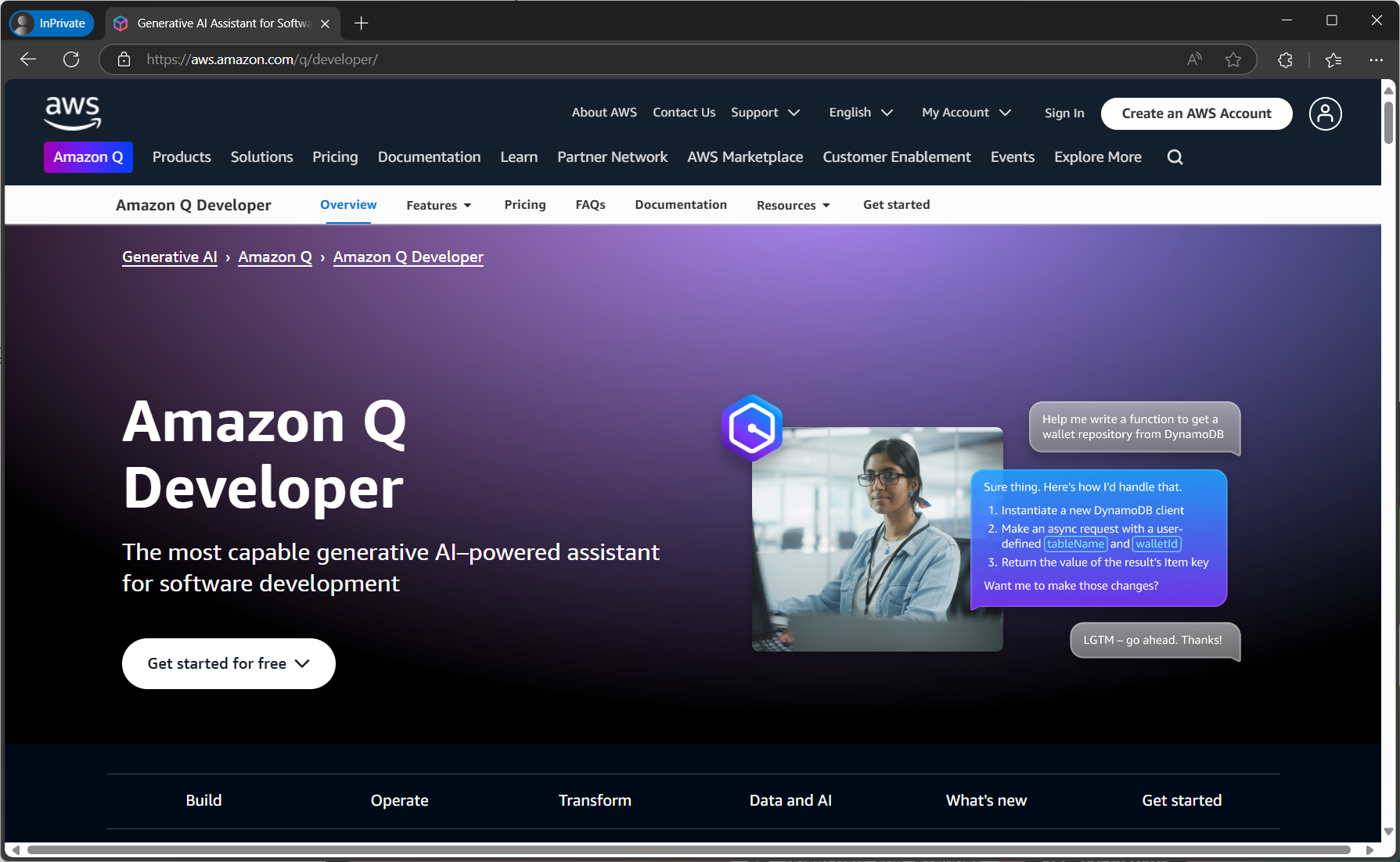Open the Learn menu
Image resolution: width=1400 pixels, height=862 pixels.
click(519, 157)
